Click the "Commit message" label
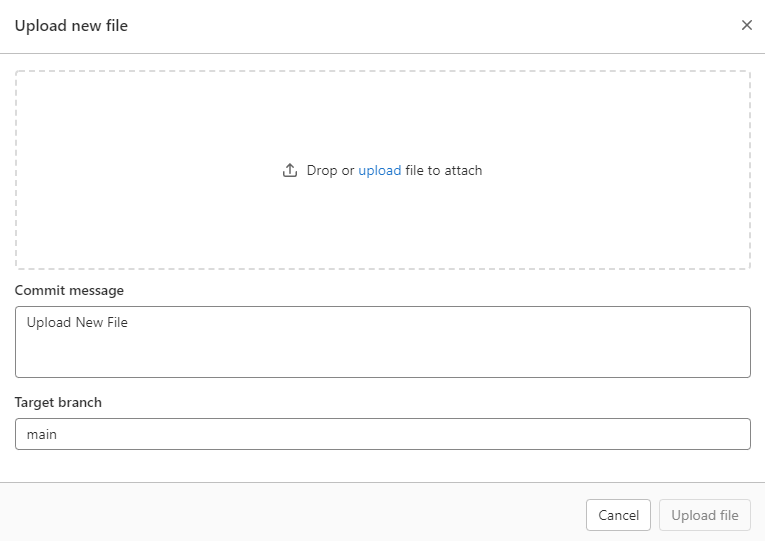This screenshot has width=765, height=541. click(69, 290)
